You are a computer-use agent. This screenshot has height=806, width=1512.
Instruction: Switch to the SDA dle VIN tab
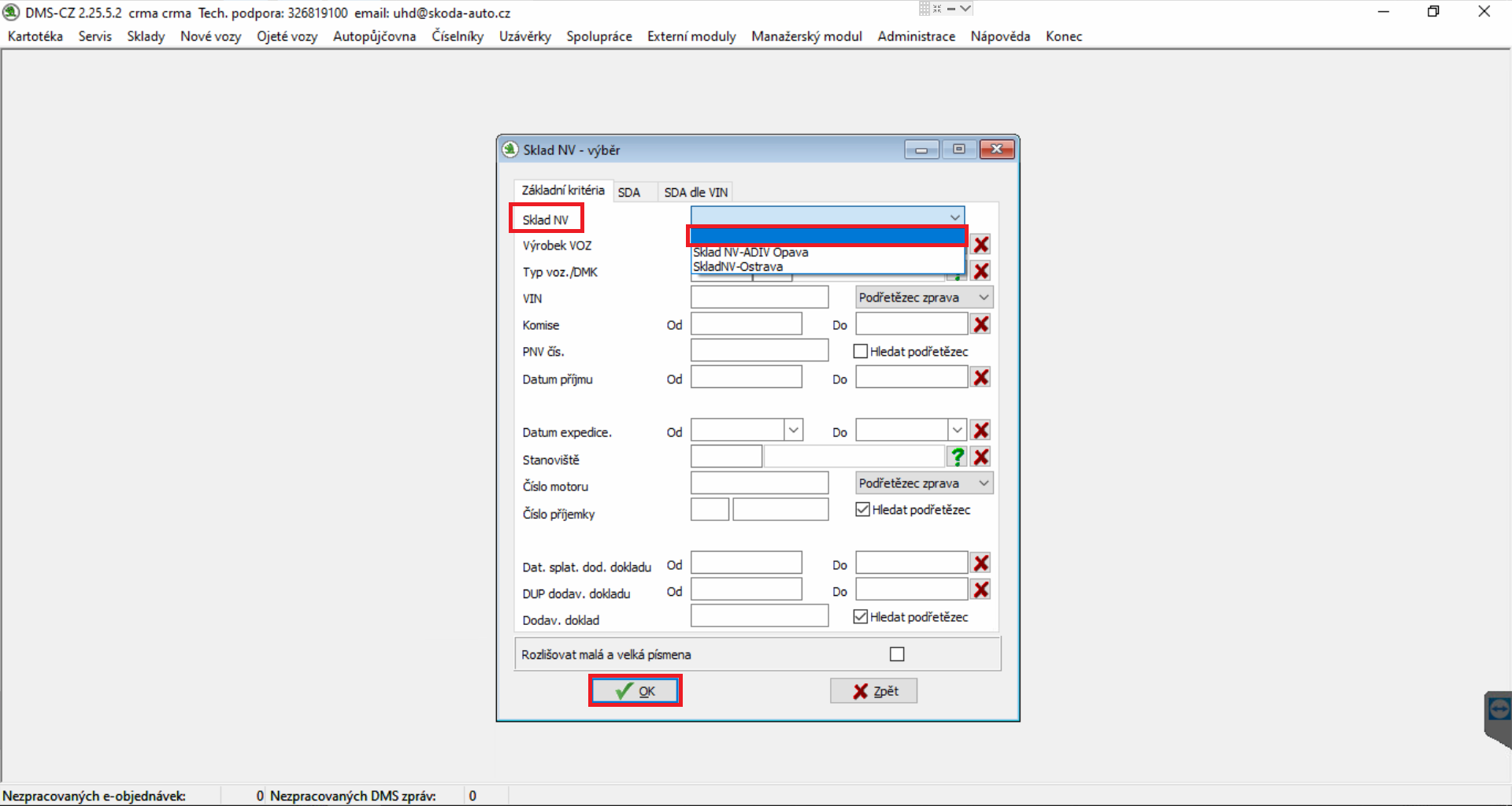(695, 192)
